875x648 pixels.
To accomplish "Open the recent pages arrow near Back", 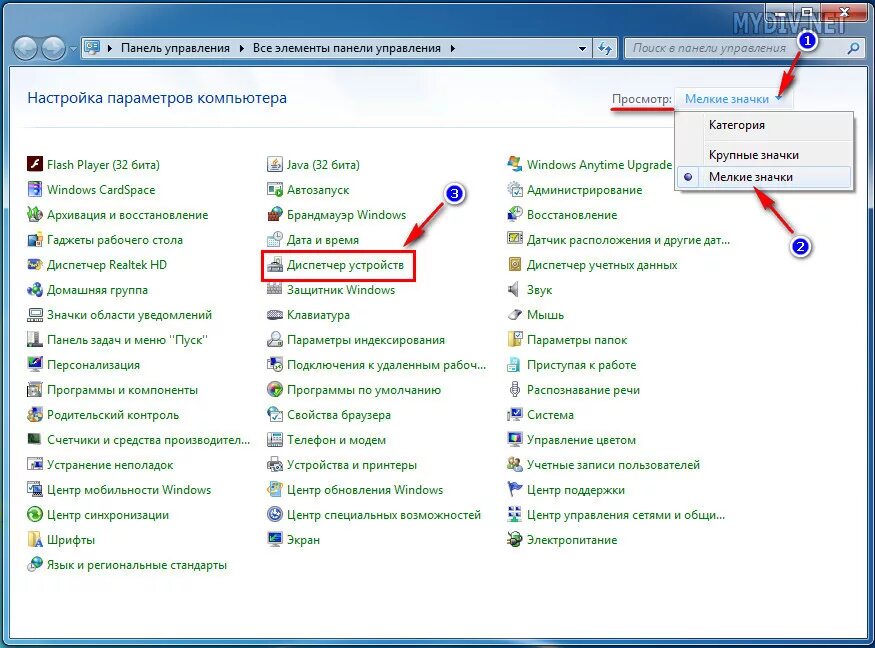I will click(x=73, y=49).
